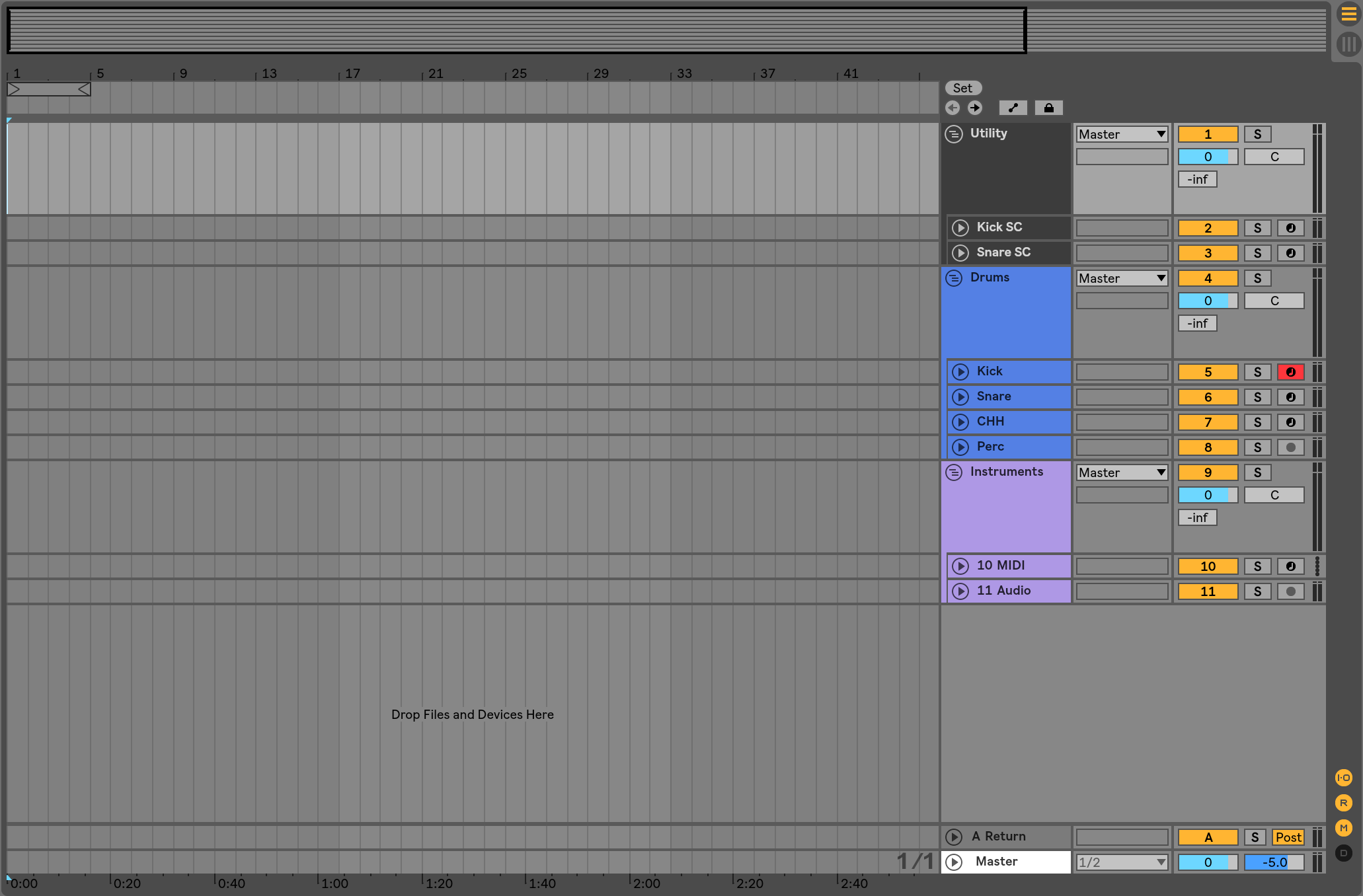Click the Utility pan control C
Screen dimensions: 1363x896
tap(1274, 157)
